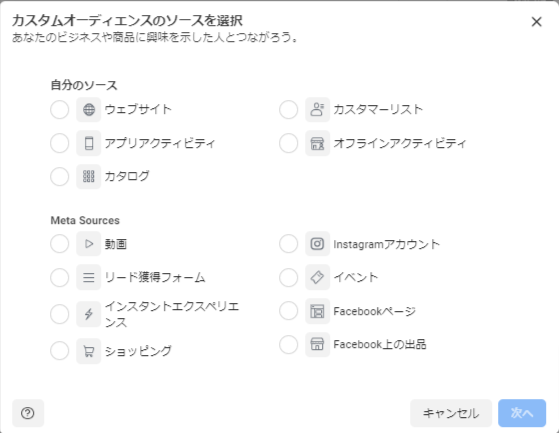Click the Instagram camera icon
The width and height of the screenshot is (559, 433).
pyautogui.click(x=317, y=244)
